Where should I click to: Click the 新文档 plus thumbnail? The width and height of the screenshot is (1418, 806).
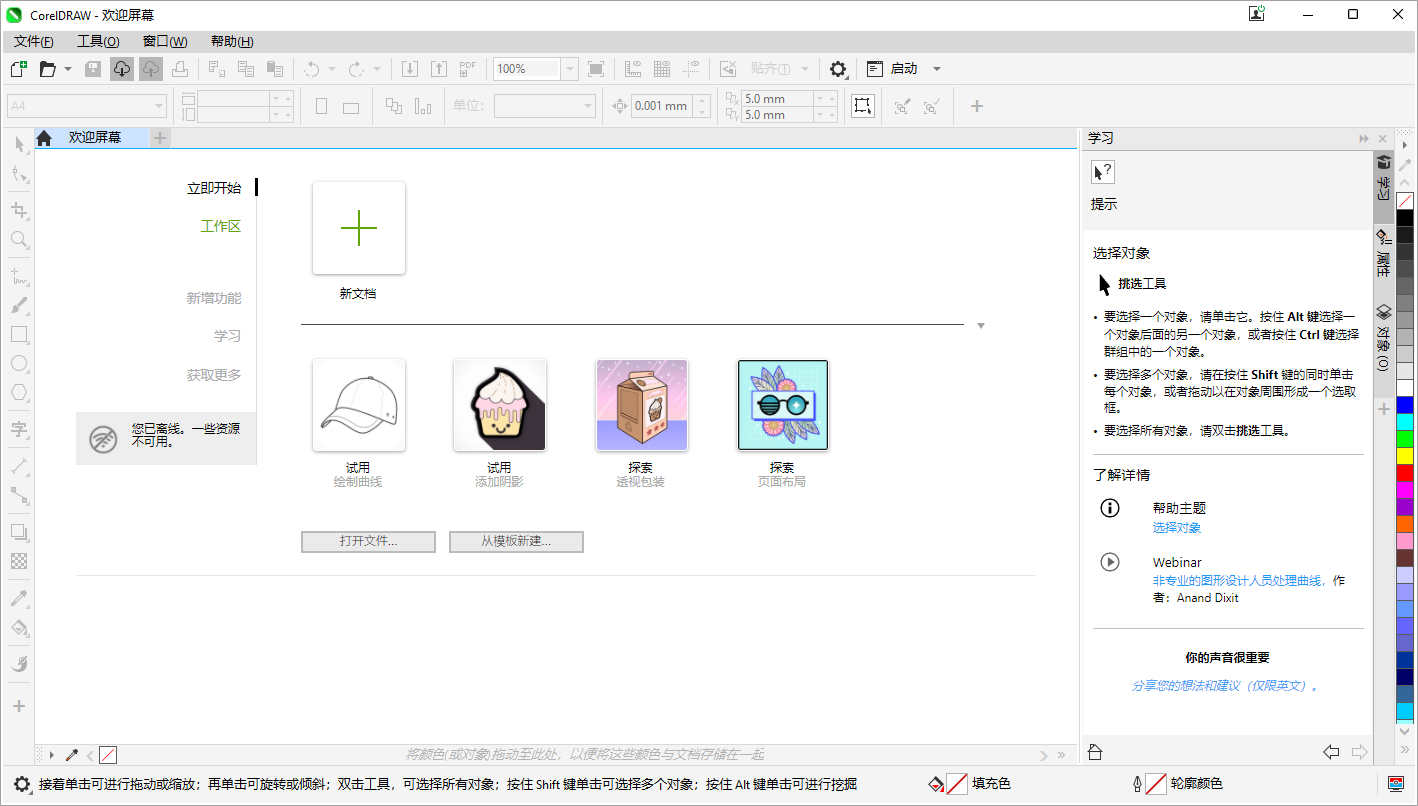tap(359, 228)
